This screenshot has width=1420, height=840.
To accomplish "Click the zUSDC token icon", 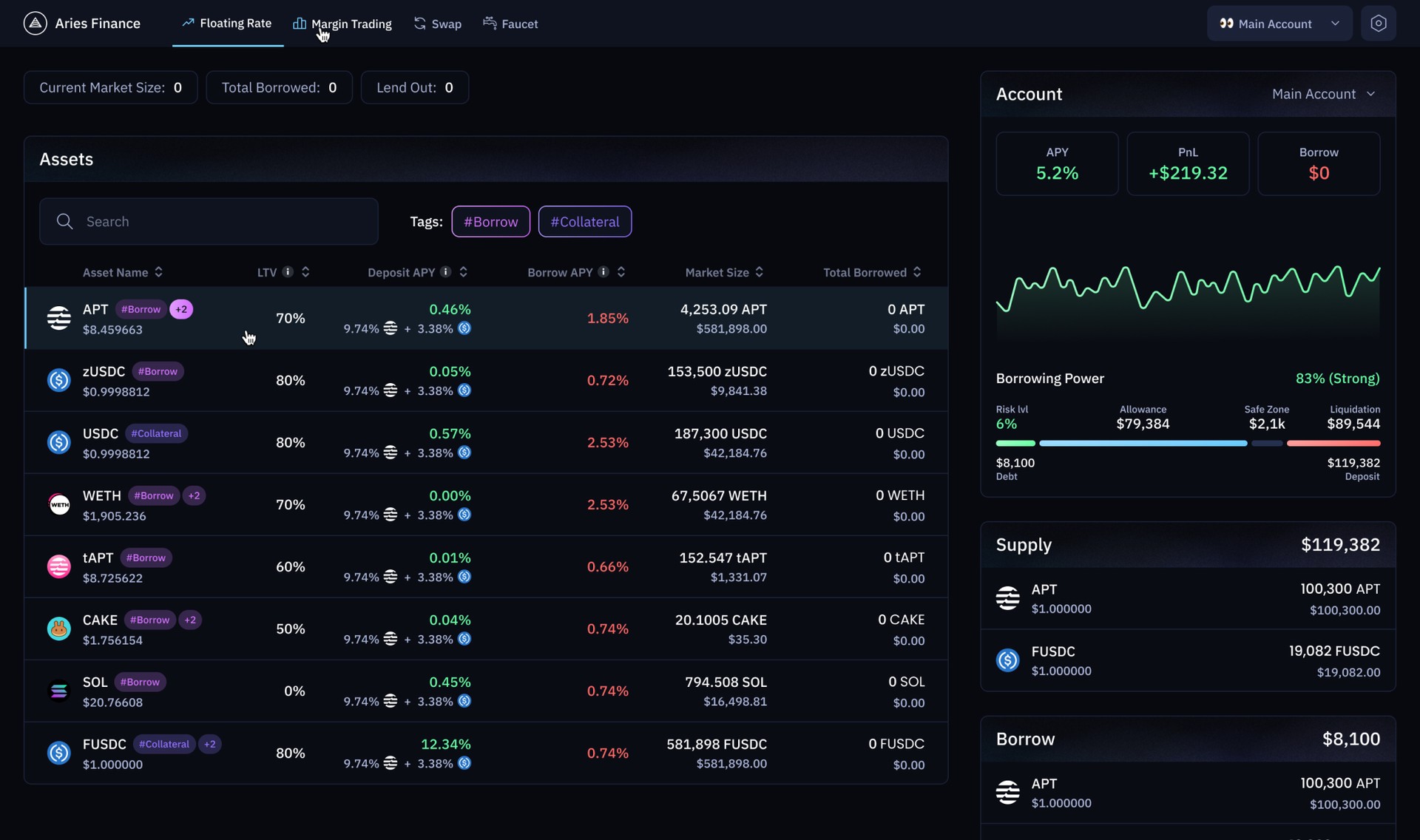I will point(59,380).
